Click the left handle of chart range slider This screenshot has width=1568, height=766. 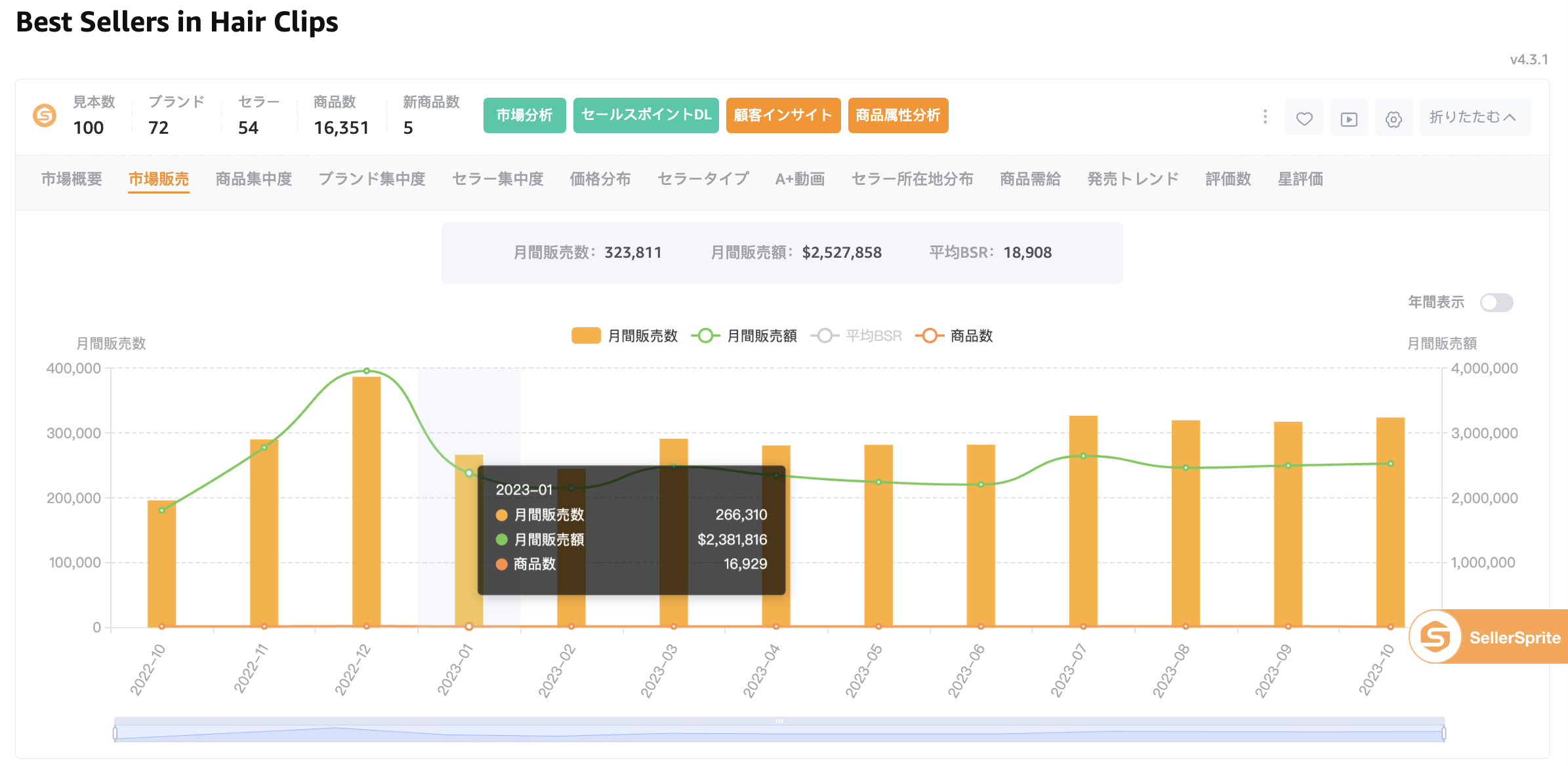[115, 733]
